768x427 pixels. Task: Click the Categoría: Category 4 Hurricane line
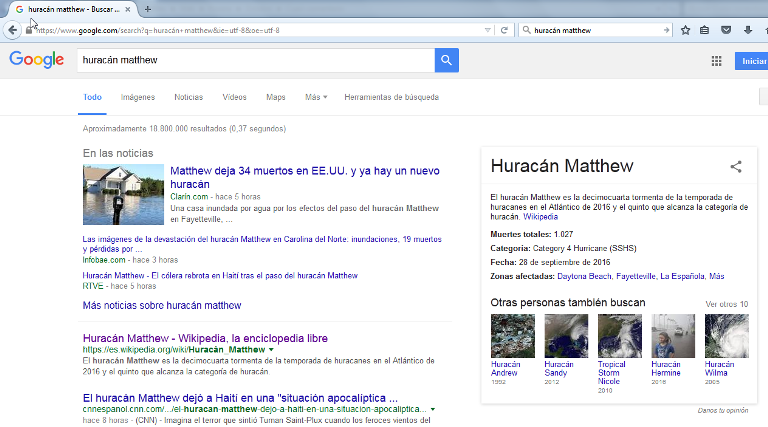coord(563,248)
